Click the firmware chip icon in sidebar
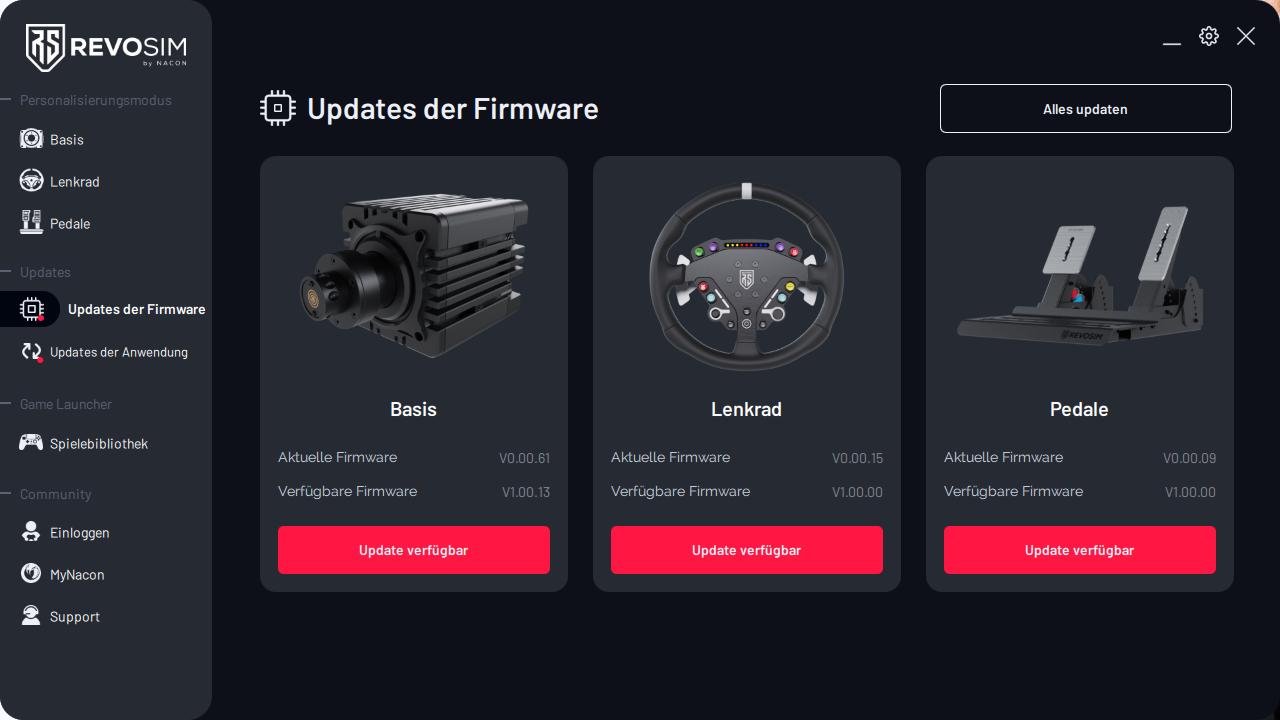This screenshot has width=1280, height=720. tap(32, 309)
